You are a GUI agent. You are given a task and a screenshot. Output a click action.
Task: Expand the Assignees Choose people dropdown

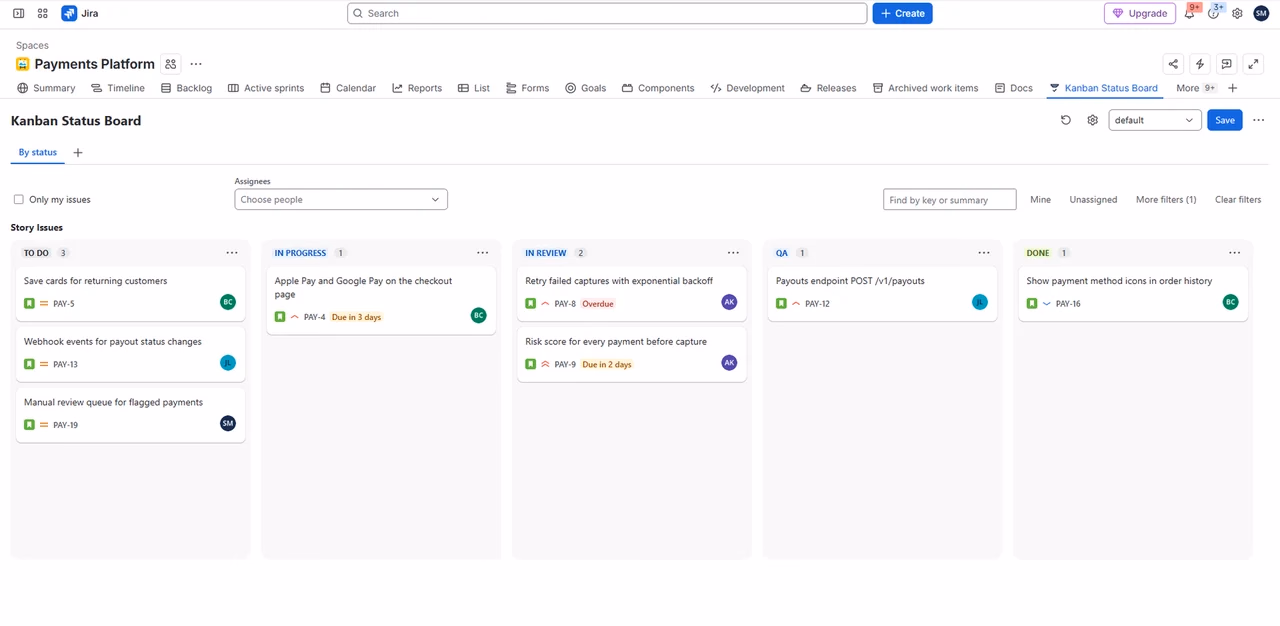pyautogui.click(x=341, y=199)
